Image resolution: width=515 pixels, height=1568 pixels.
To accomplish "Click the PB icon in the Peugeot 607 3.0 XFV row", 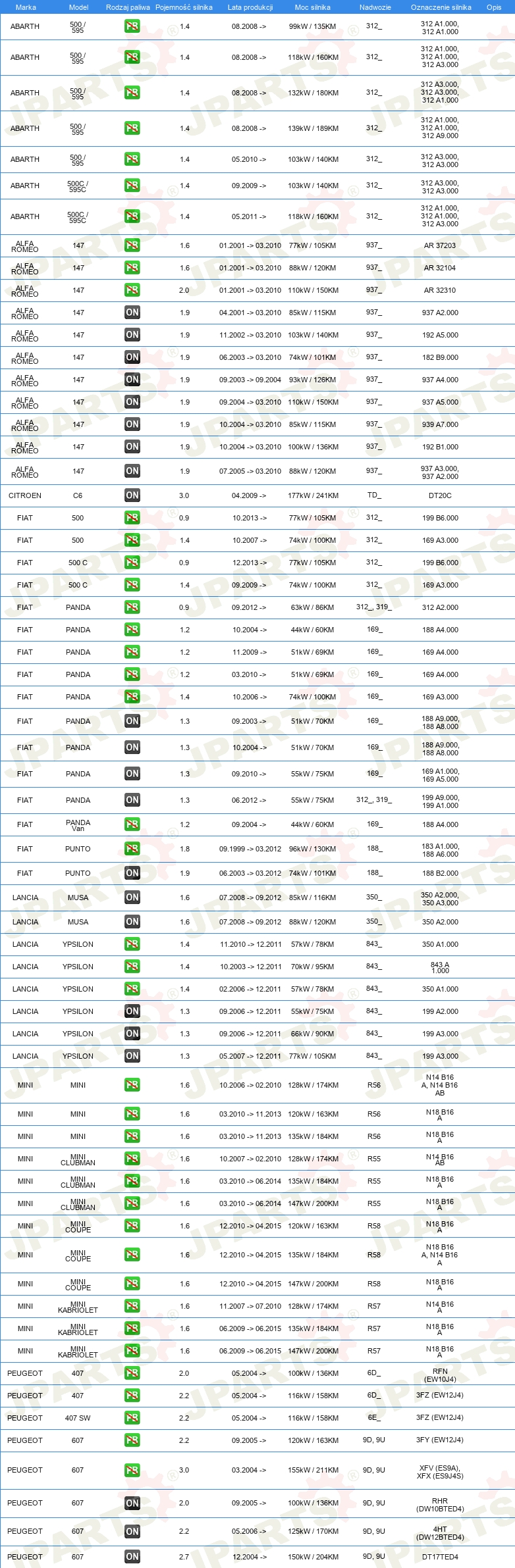I will coord(132,1470).
